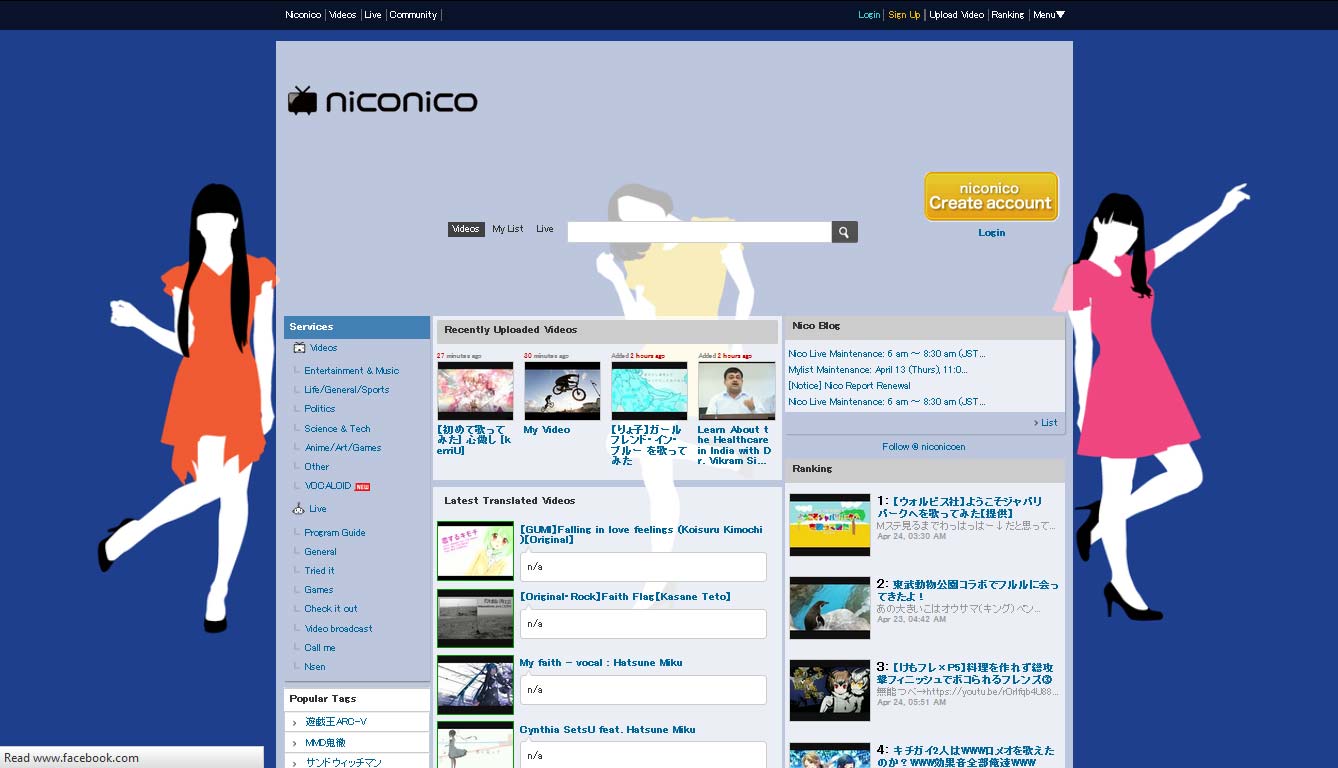The height and width of the screenshot is (768, 1338).
Task: Open Check it out under Live
Action: click(331, 609)
